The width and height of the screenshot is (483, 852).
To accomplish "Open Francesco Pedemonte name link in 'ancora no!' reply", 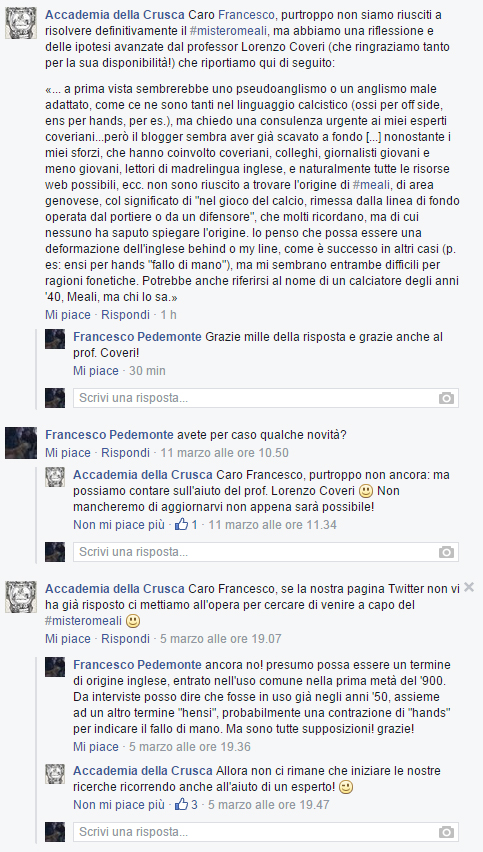I will pos(137,665).
